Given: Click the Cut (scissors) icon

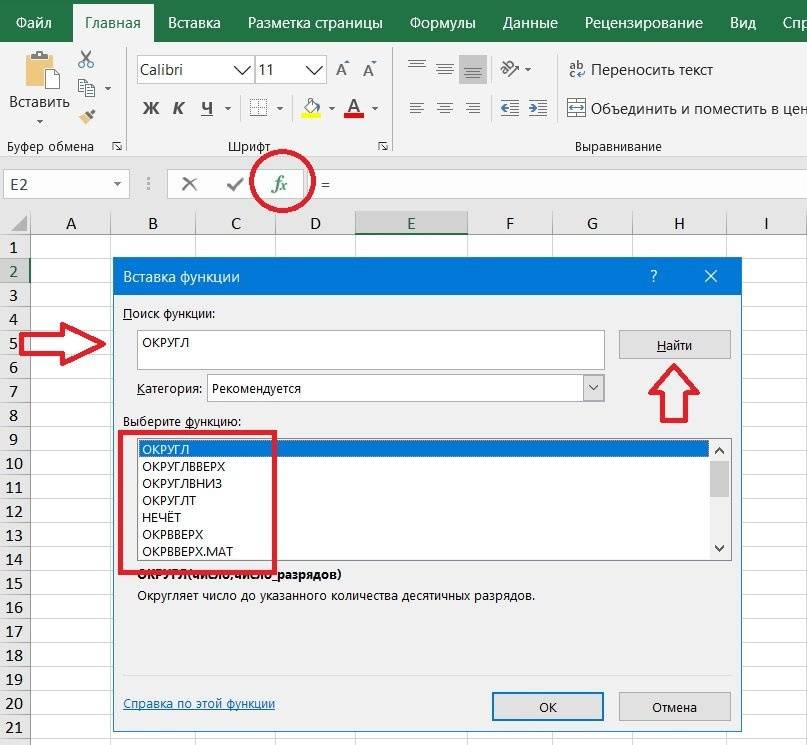Looking at the screenshot, I should (86, 59).
